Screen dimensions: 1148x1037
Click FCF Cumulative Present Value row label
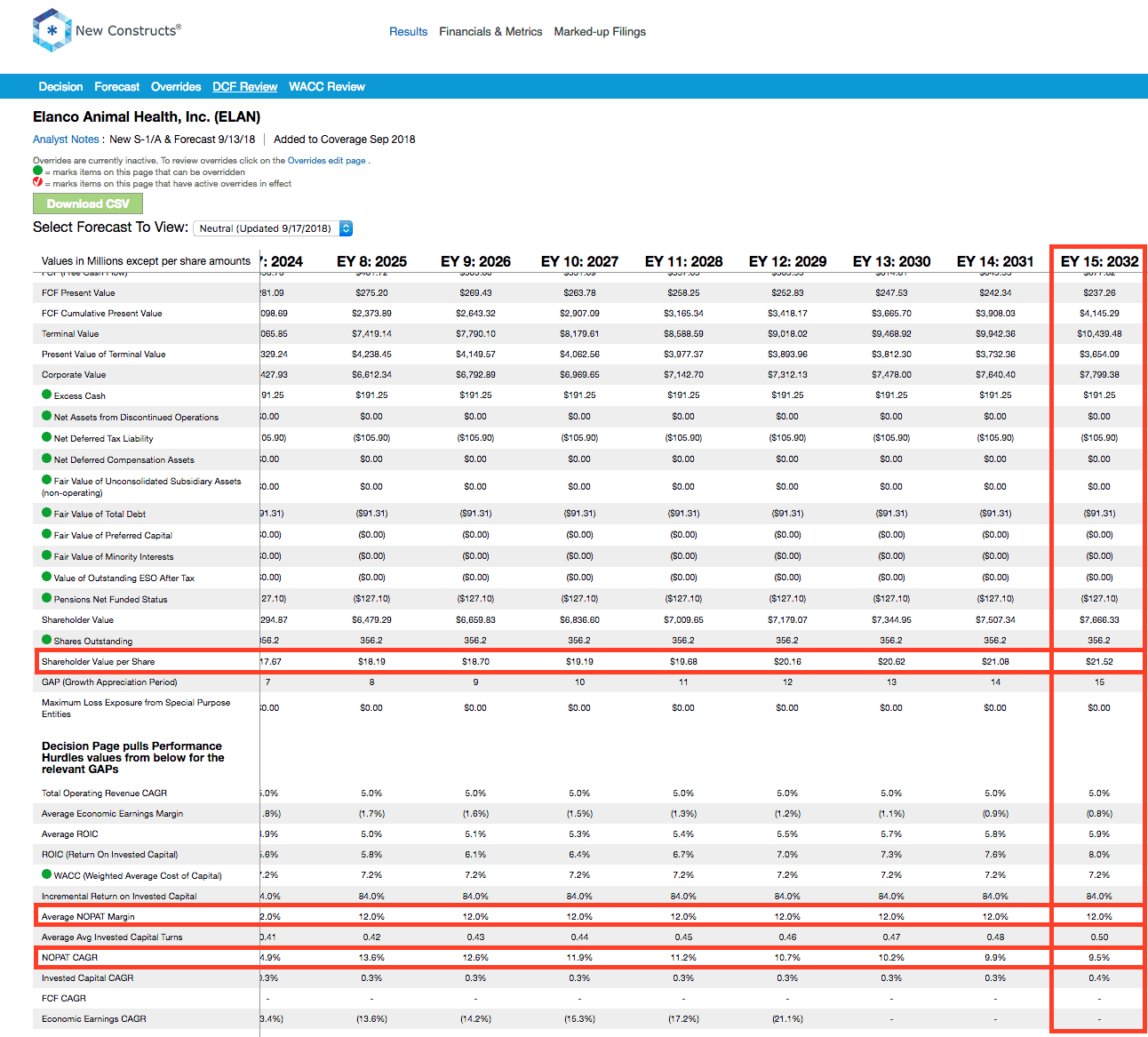click(102, 313)
